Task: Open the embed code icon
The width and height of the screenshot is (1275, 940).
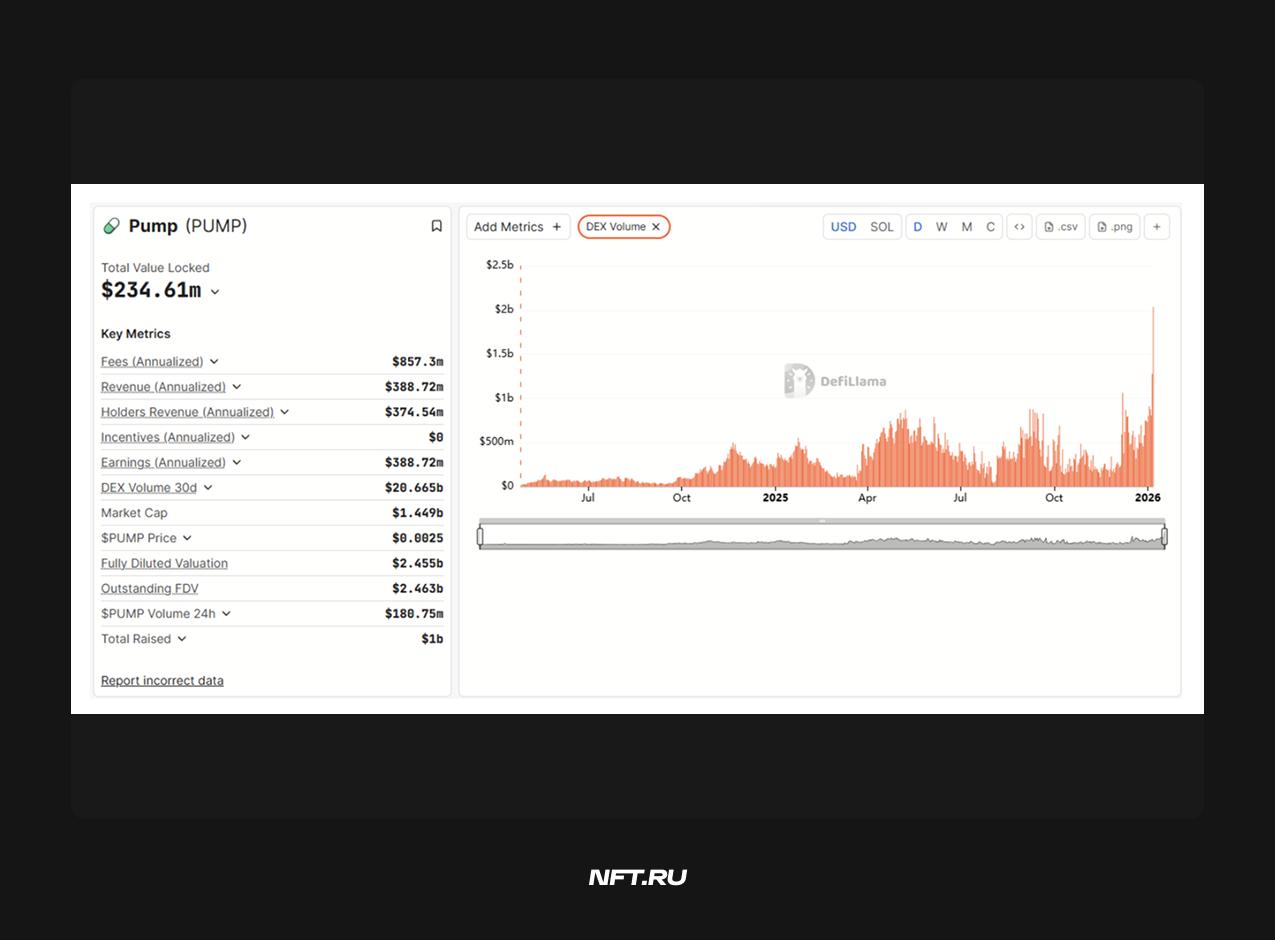Action: 1019,227
